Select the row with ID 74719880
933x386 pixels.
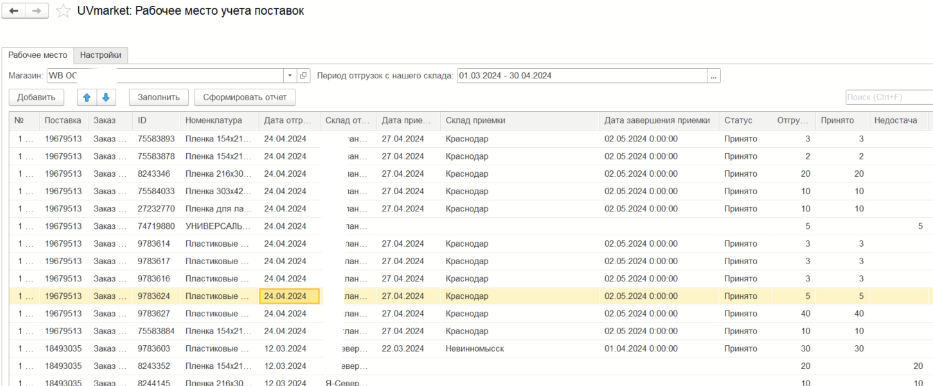tap(468, 226)
